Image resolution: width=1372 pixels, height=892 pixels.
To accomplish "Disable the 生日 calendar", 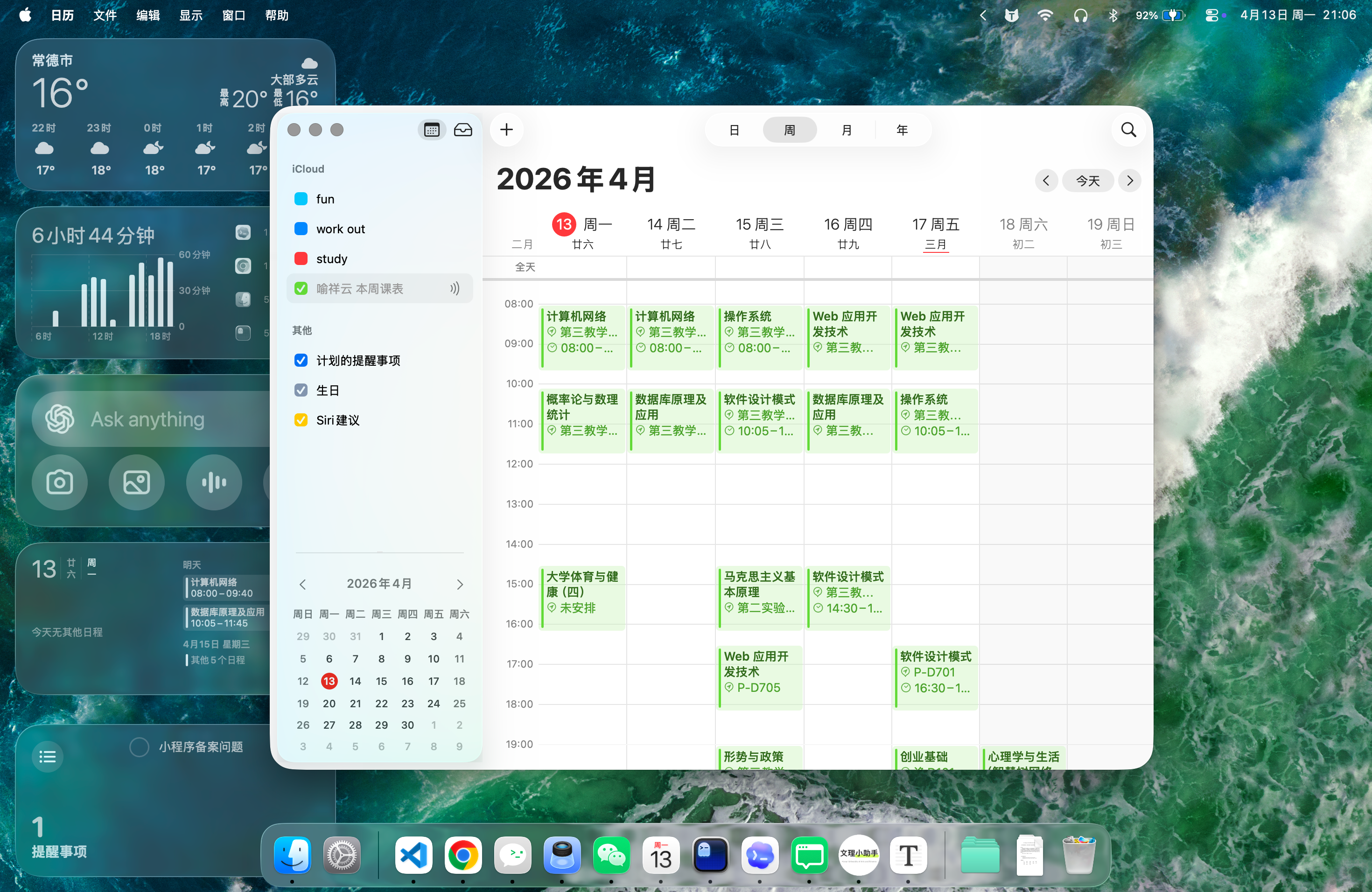I will (x=301, y=390).
